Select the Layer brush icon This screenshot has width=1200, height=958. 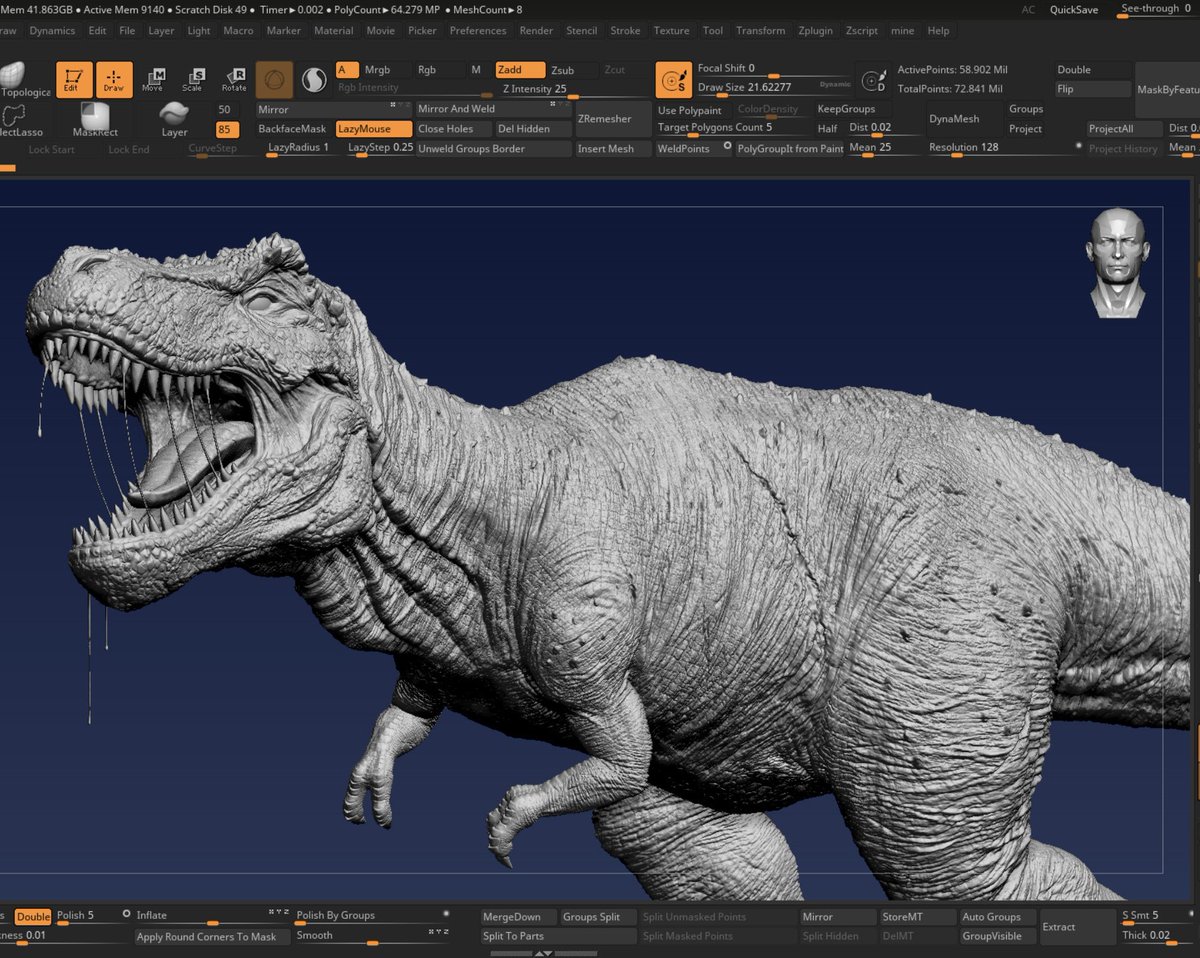pyautogui.click(x=174, y=119)
